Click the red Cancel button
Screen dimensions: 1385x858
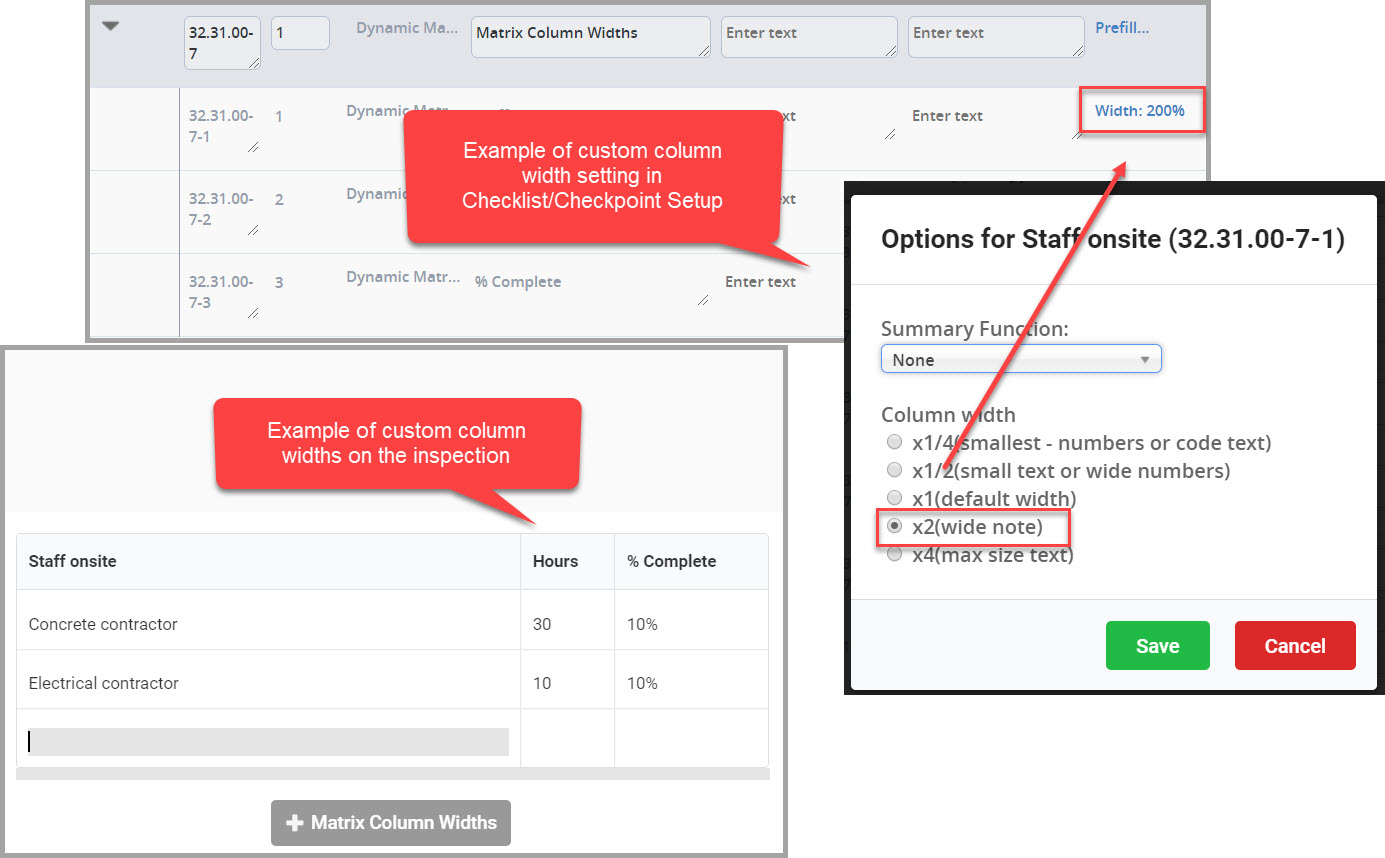(1295, 646)
